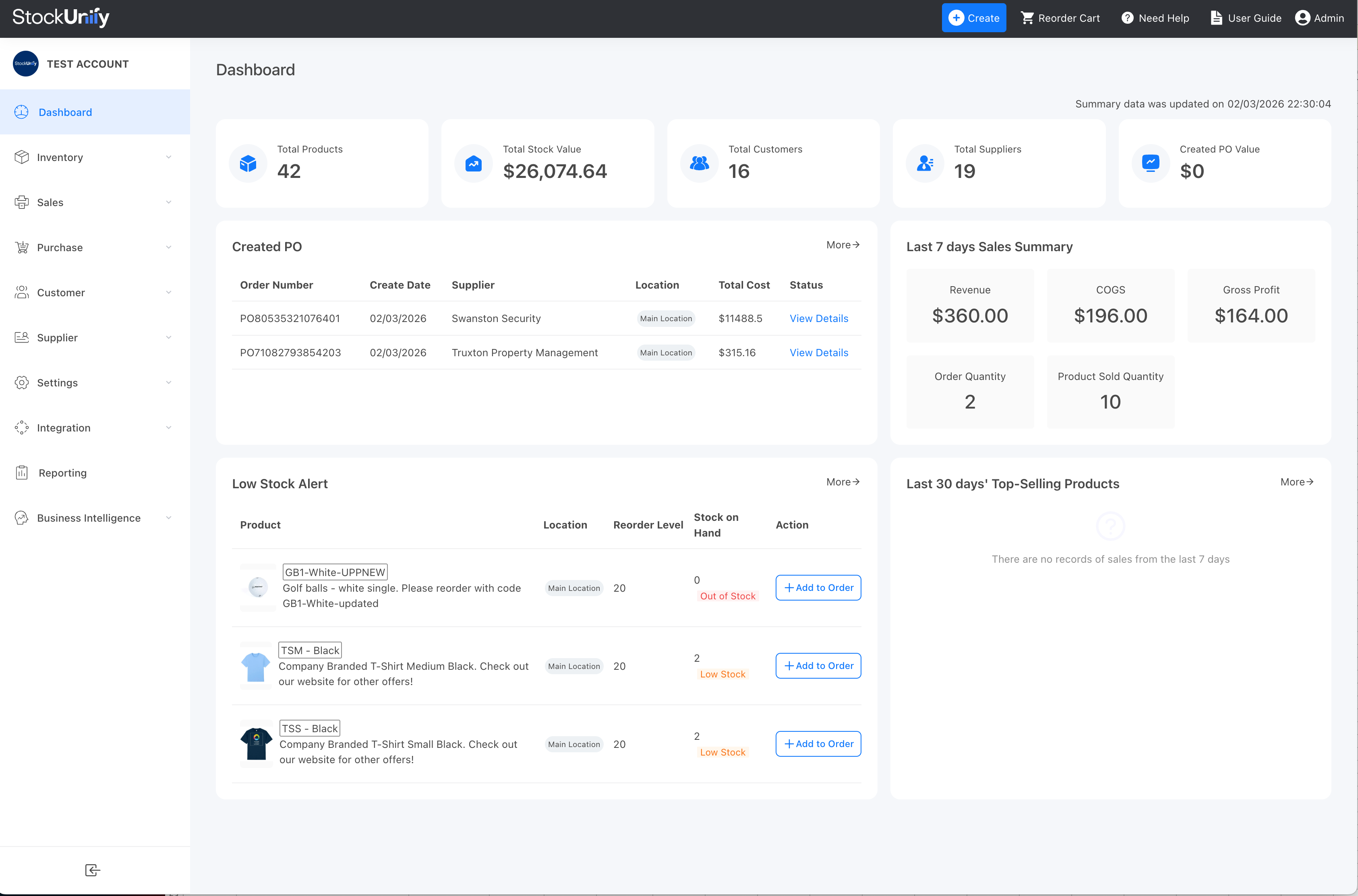Click the Create button
The width and height of the screenshot is (1358, 896).
tap(974, 18)
